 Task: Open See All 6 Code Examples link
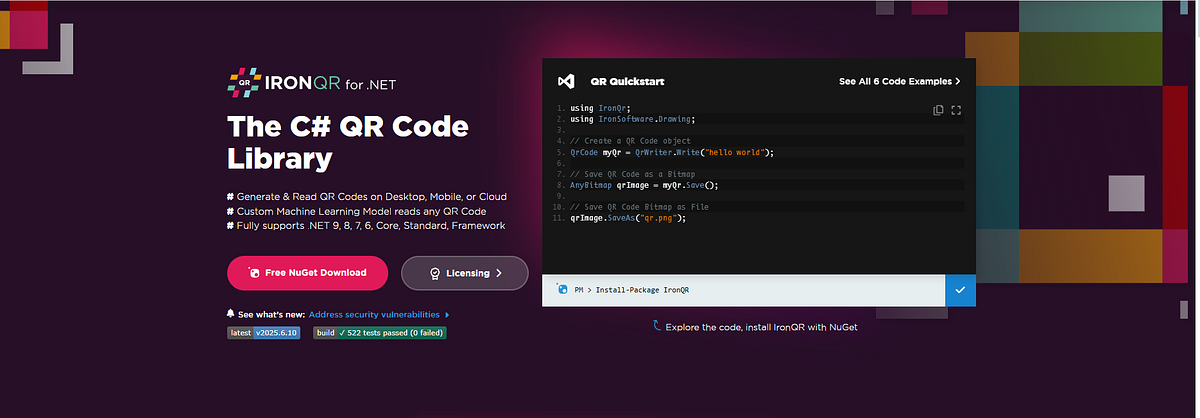[899, 81]
